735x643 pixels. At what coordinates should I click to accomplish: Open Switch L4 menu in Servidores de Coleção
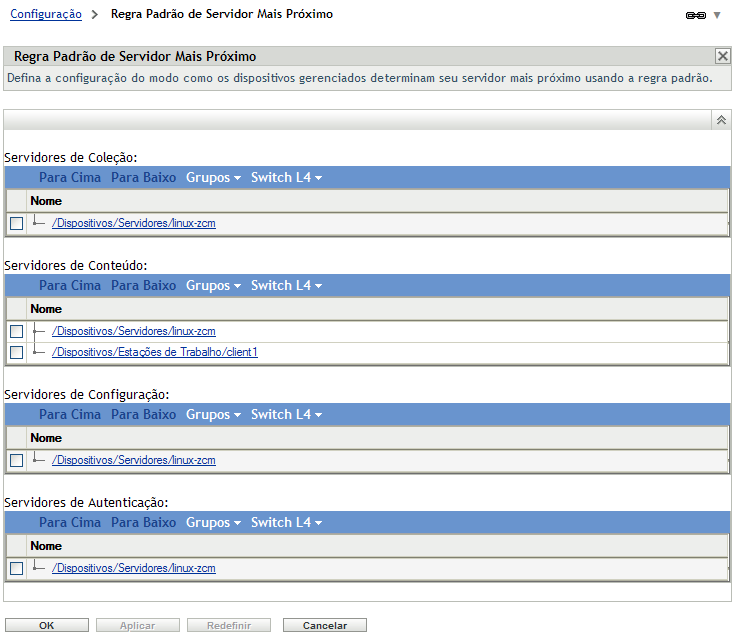[286, 178]
